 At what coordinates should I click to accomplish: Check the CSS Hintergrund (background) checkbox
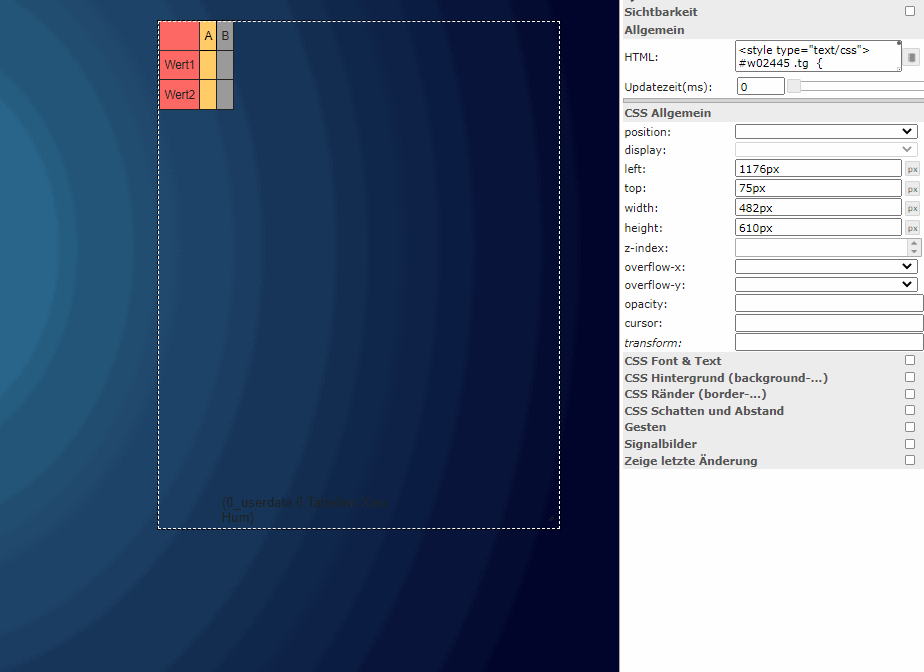coord(909,377)
